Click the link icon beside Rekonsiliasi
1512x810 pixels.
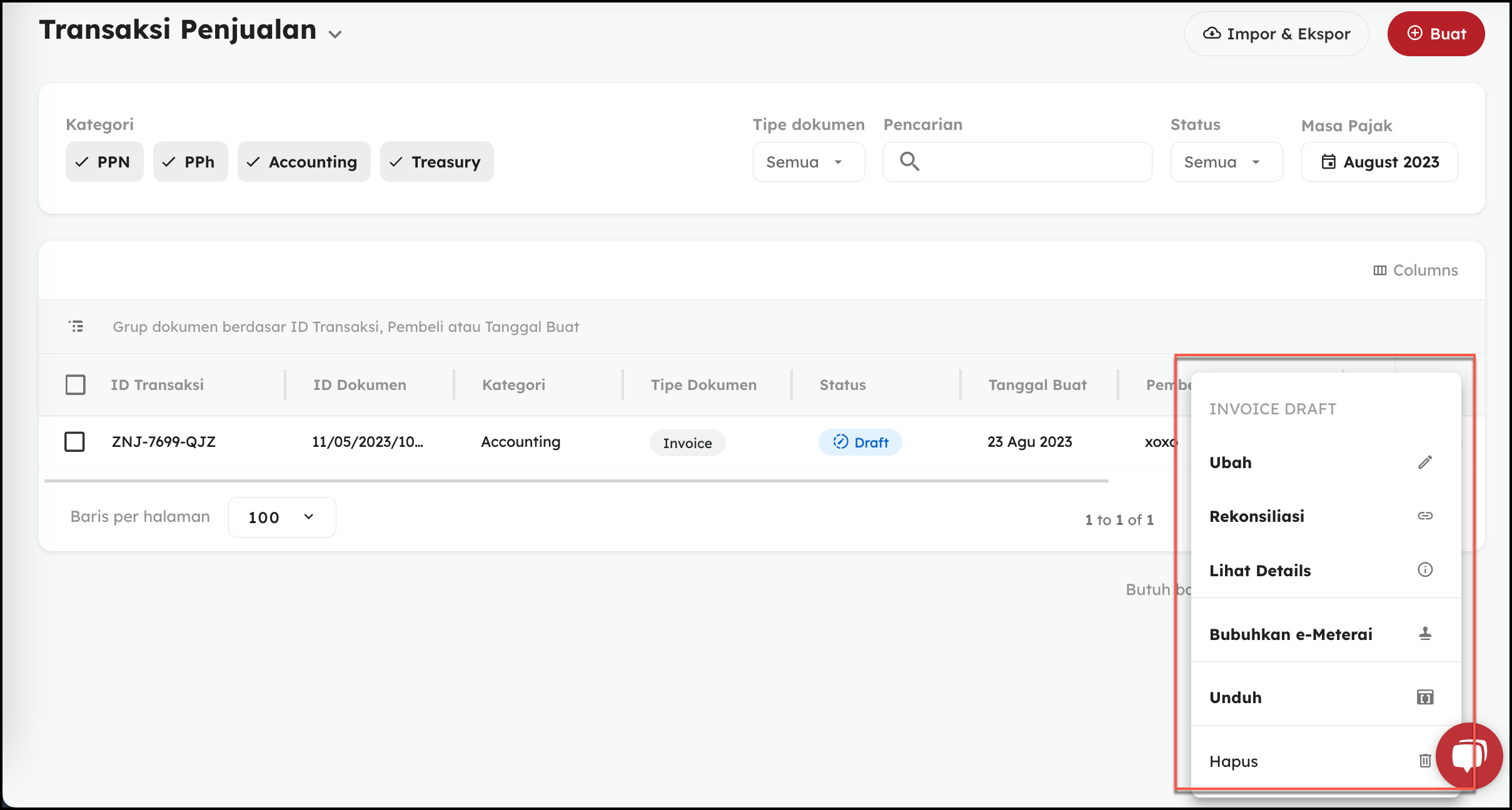pyautogui.click(x=1424, y=516)
